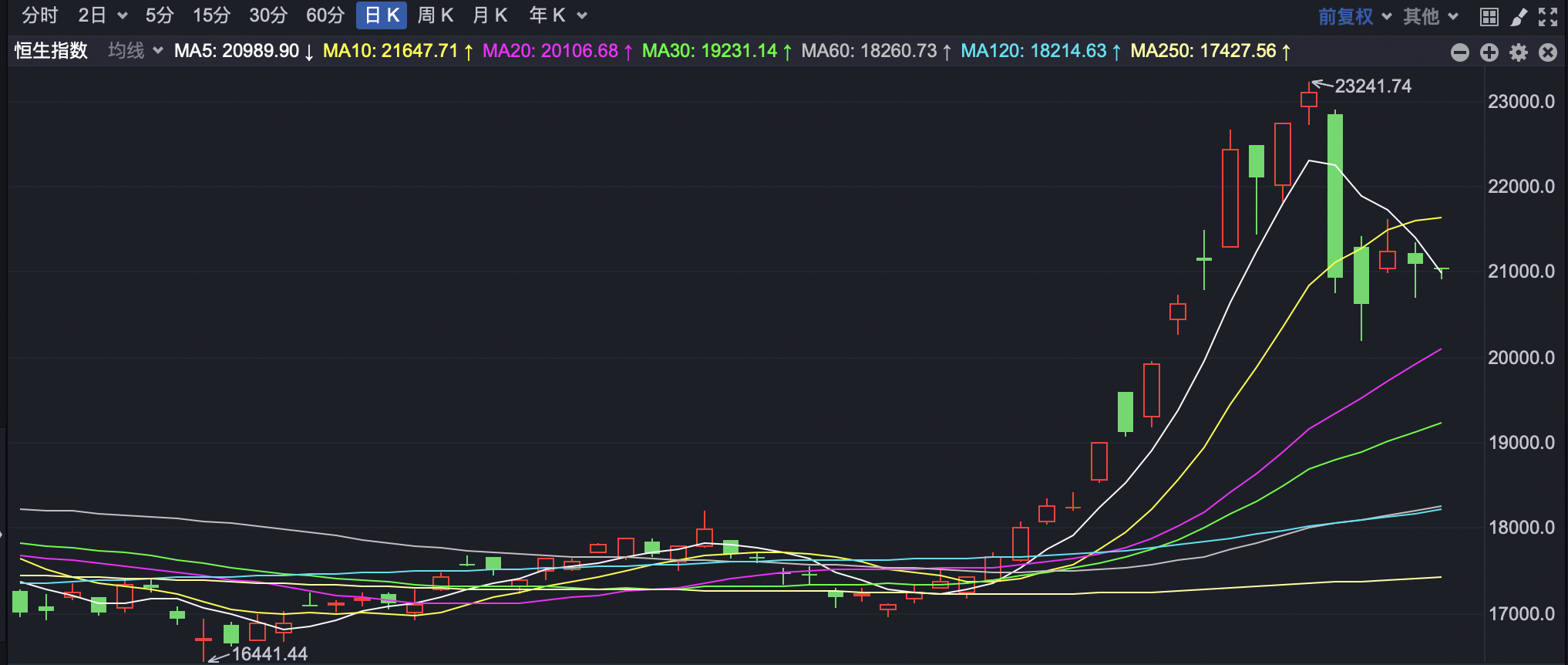This screenshot has height=665, width=1568.
Task: Open the 其他 options dropdown
Action: [1430, 16]
